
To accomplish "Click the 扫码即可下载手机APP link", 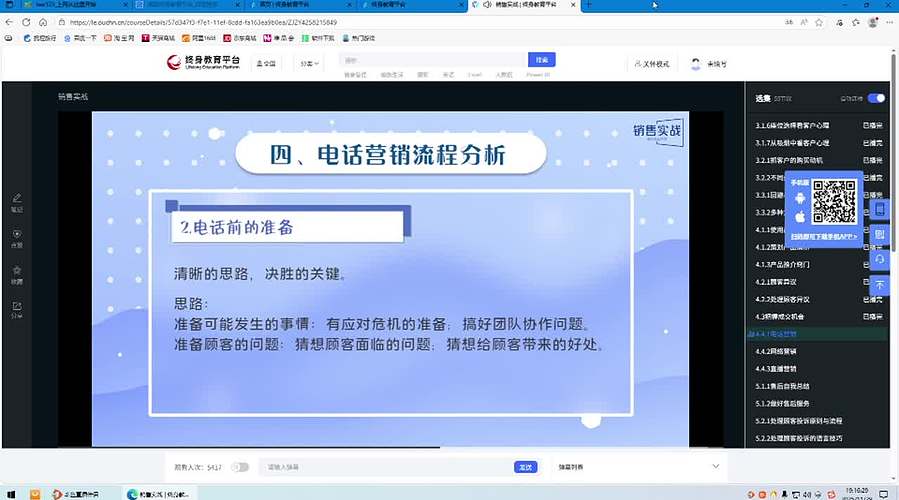I will [824, 236].
